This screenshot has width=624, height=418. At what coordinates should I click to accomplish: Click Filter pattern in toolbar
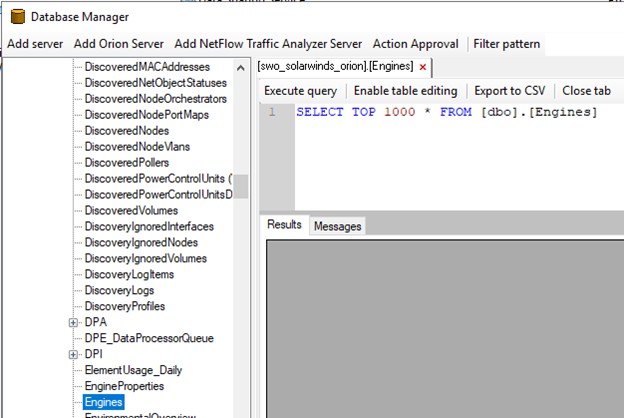point(507,44)
